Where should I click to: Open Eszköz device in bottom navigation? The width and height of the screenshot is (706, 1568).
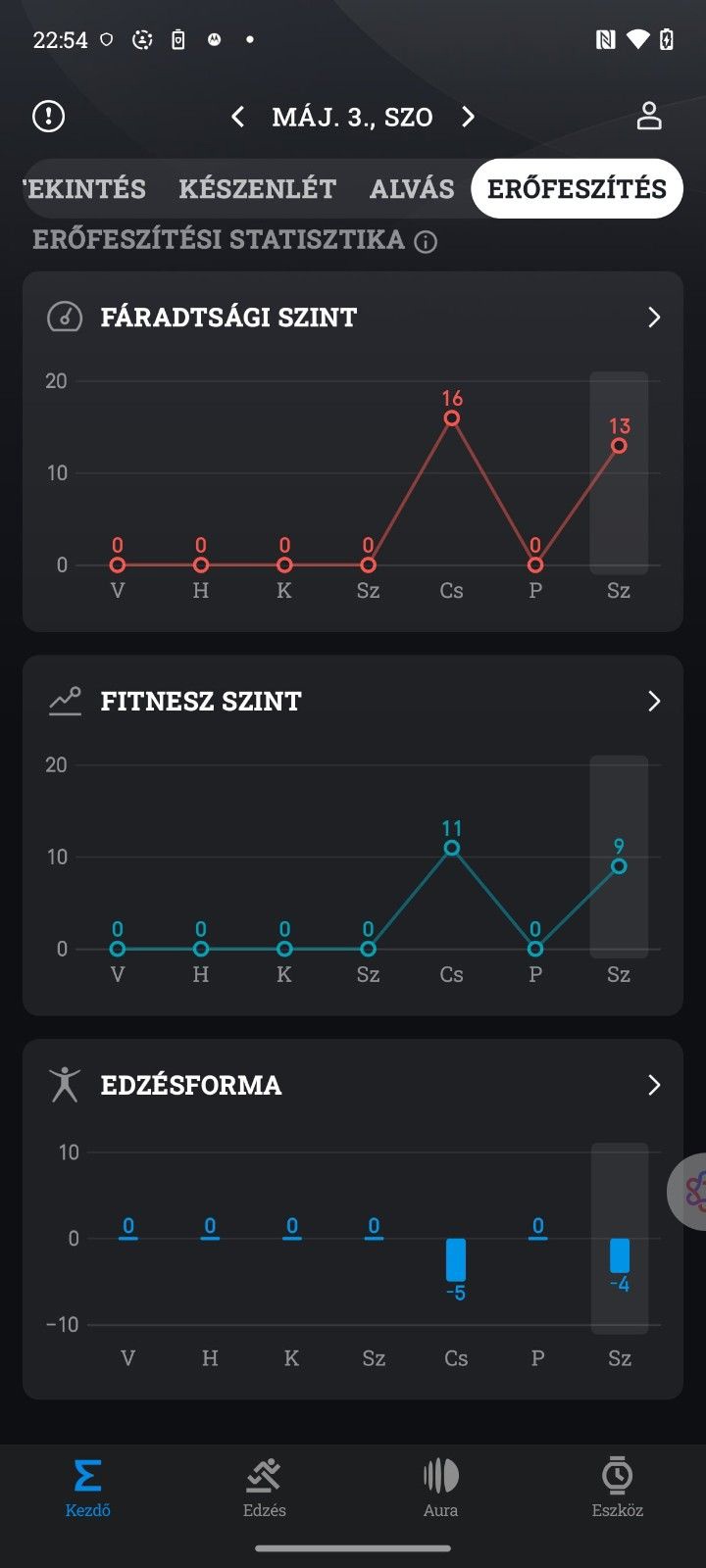pos(617,1487)
